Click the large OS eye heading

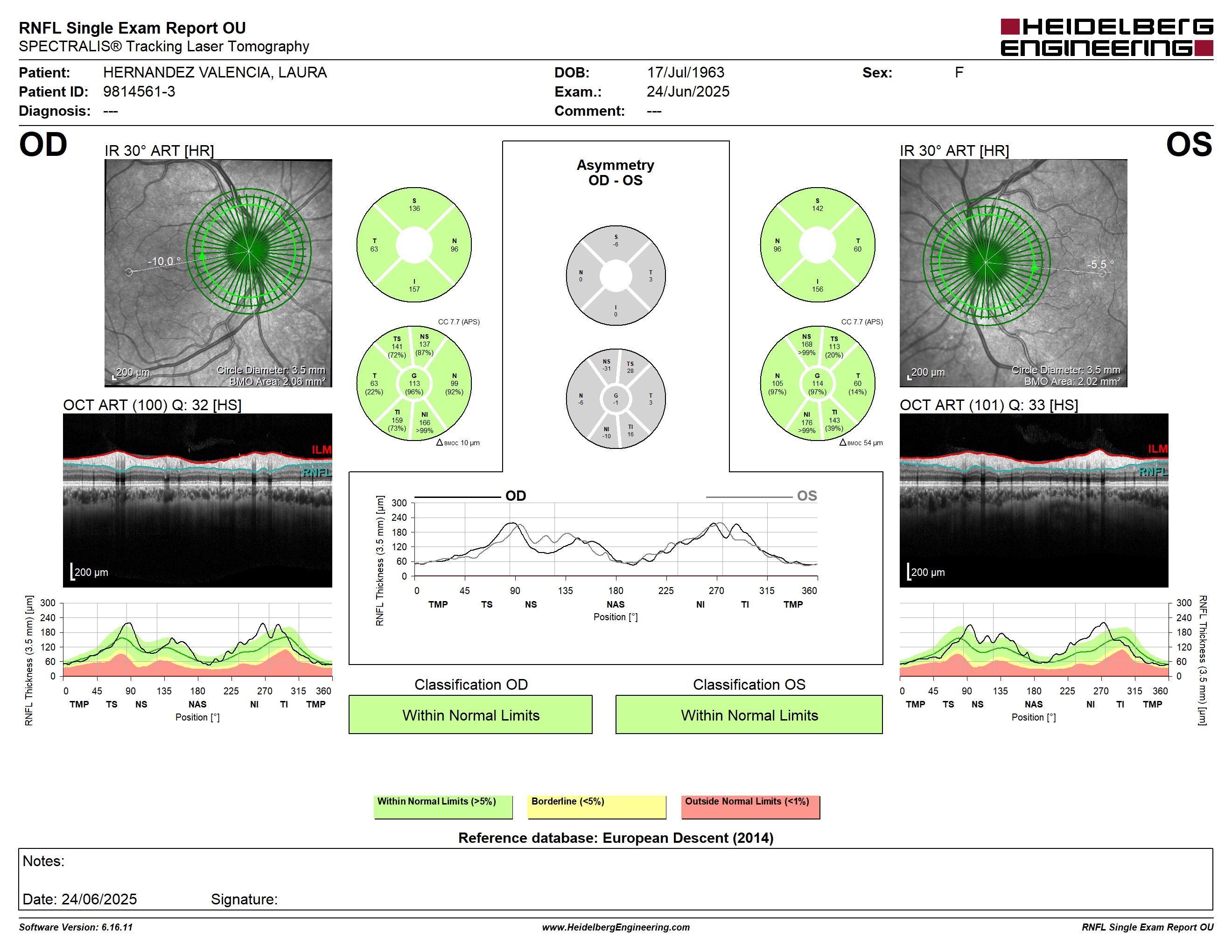tap(1189, 144)
